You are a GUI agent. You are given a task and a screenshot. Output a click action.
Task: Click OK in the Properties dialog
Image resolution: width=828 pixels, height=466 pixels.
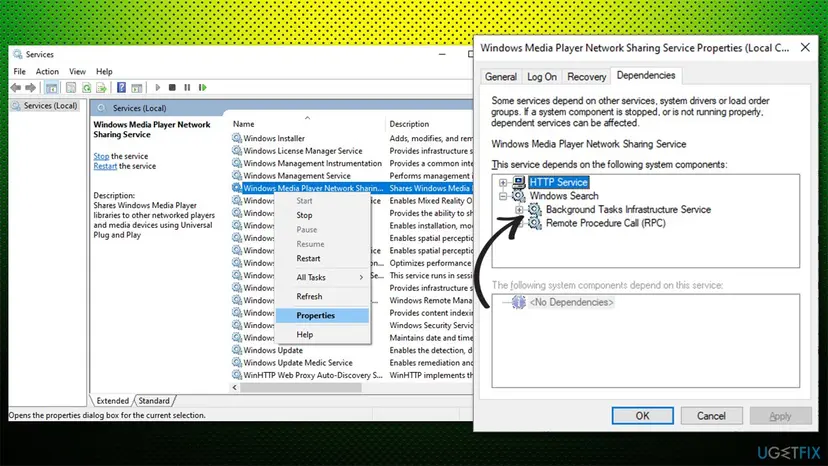pyautogui.click(x=643, y=416)
